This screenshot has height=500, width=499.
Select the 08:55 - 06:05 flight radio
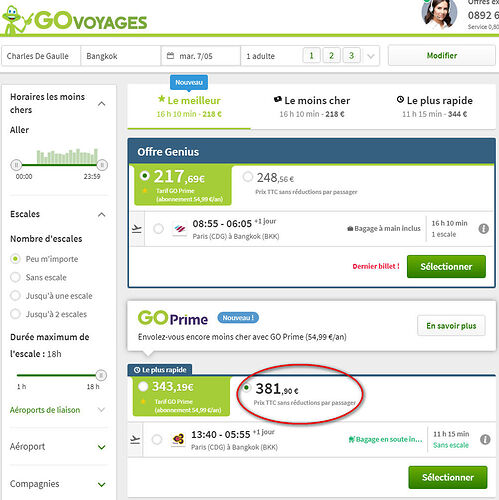coord(158,229)
